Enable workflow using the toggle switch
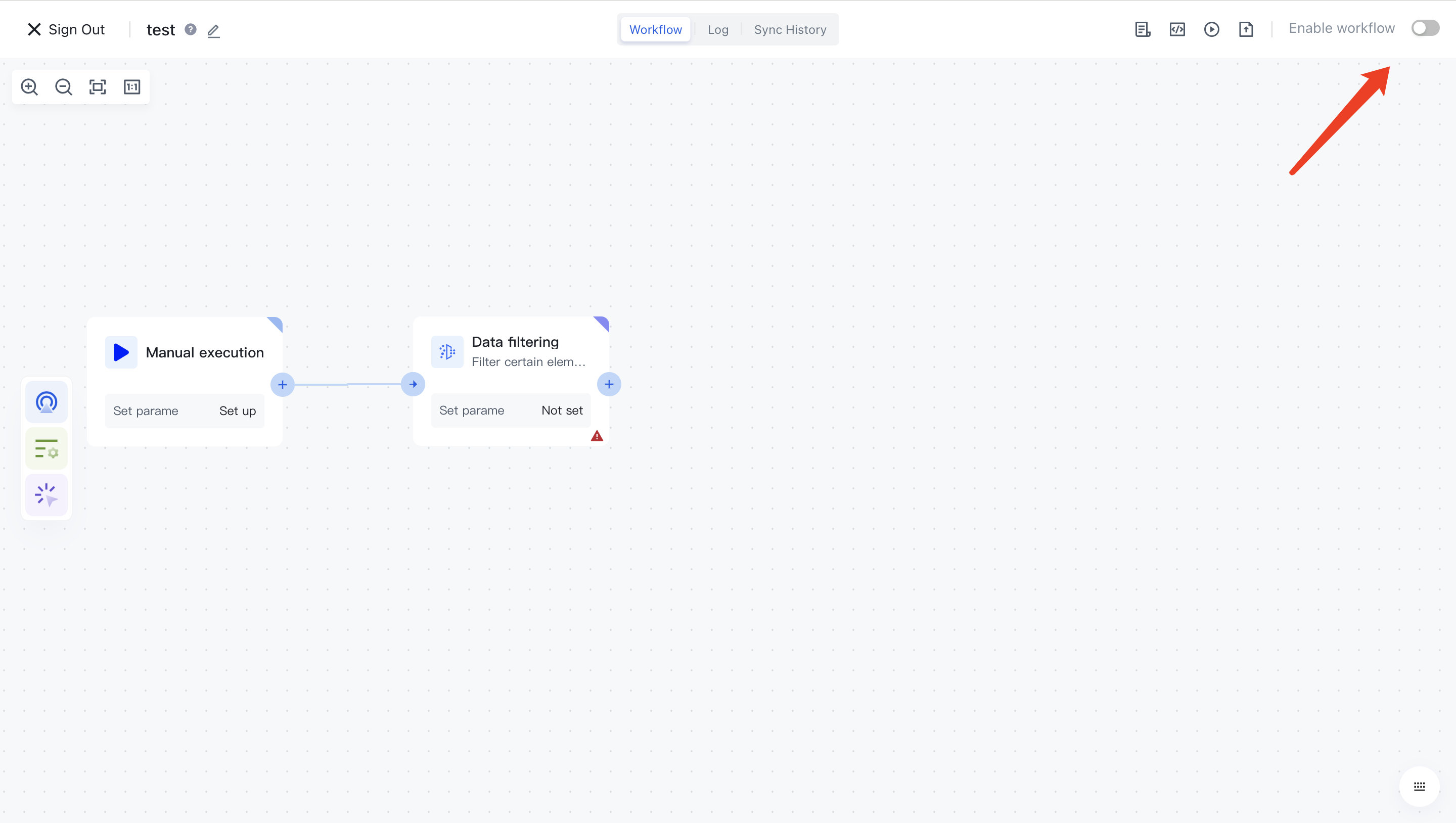This screenshot has height=823, width=1456. [x=1424, y=28]
